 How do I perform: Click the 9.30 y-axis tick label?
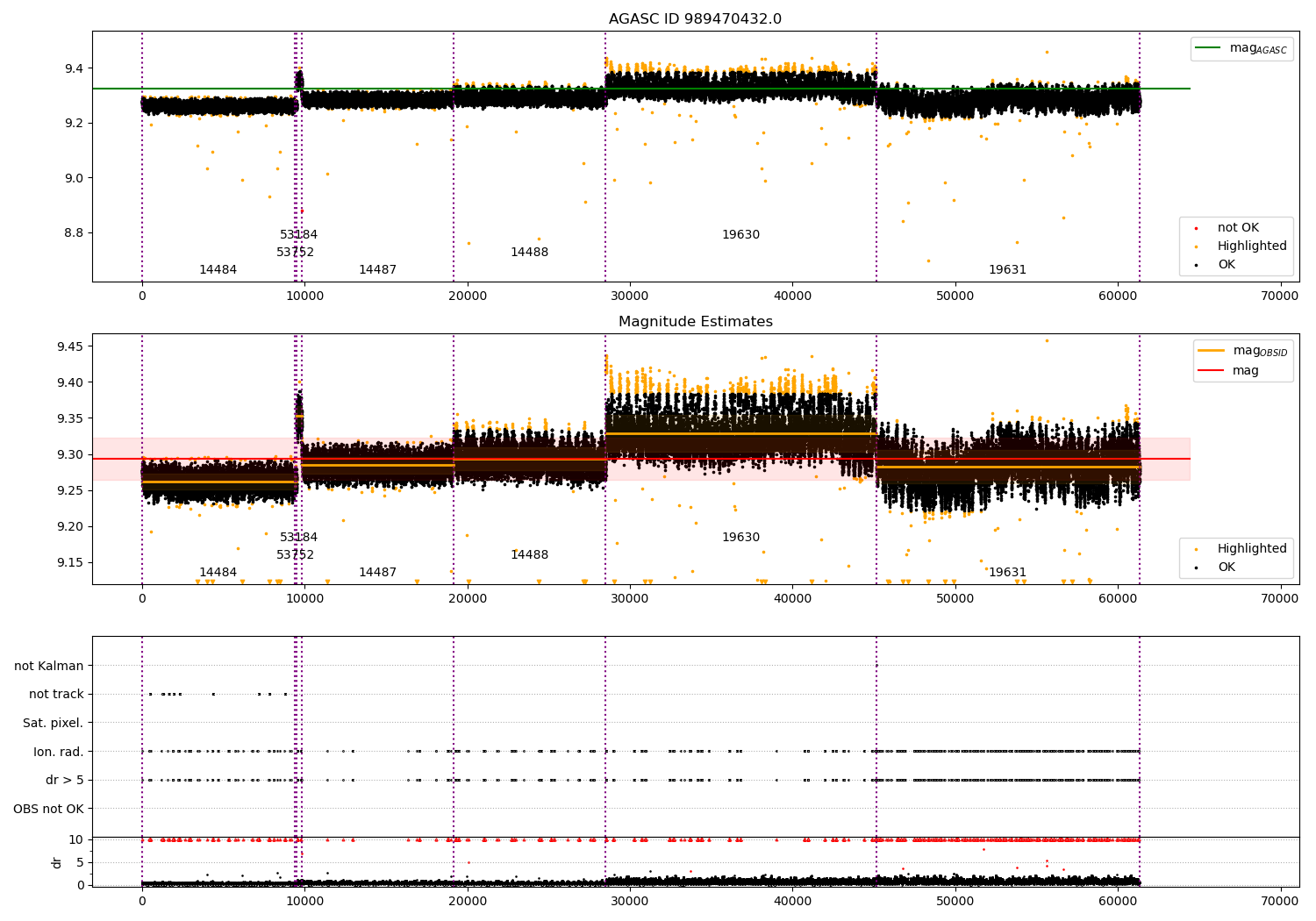click(70, 454)
